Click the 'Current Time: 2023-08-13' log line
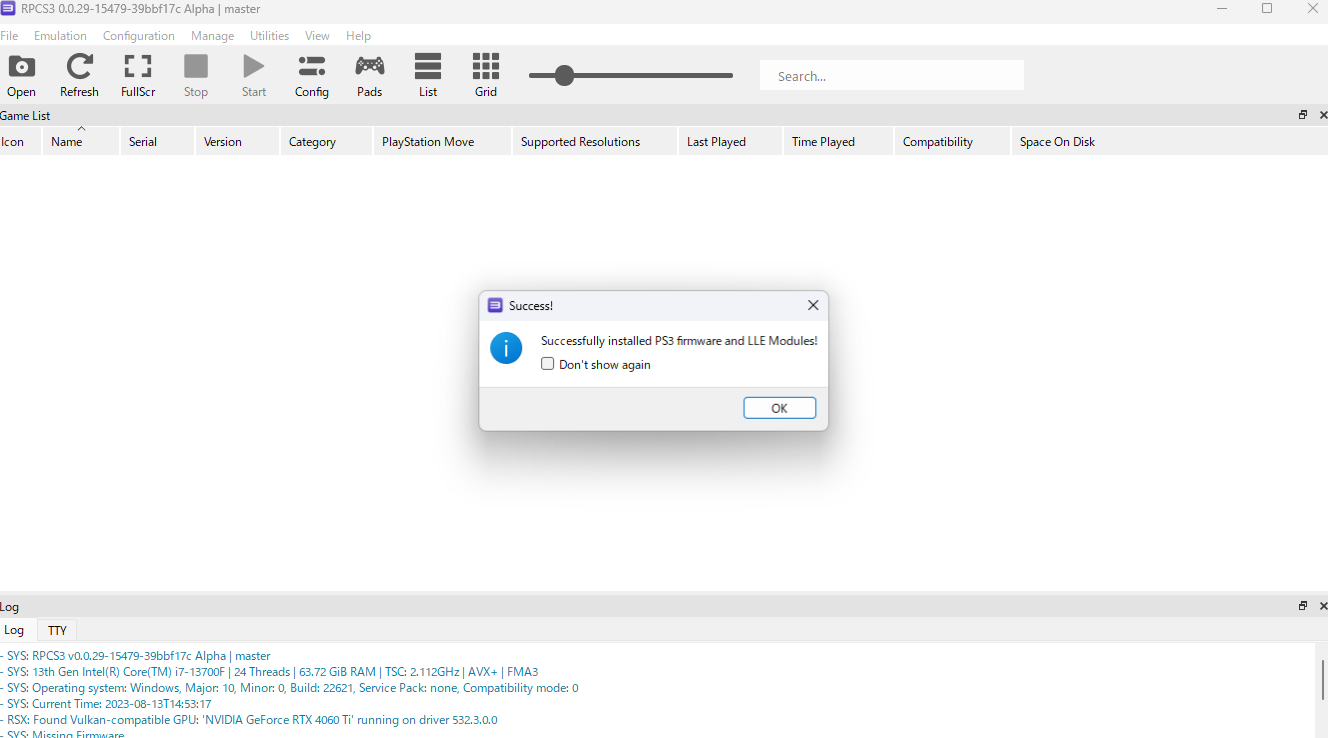The image size is (1328, 738). click(108, 704)
